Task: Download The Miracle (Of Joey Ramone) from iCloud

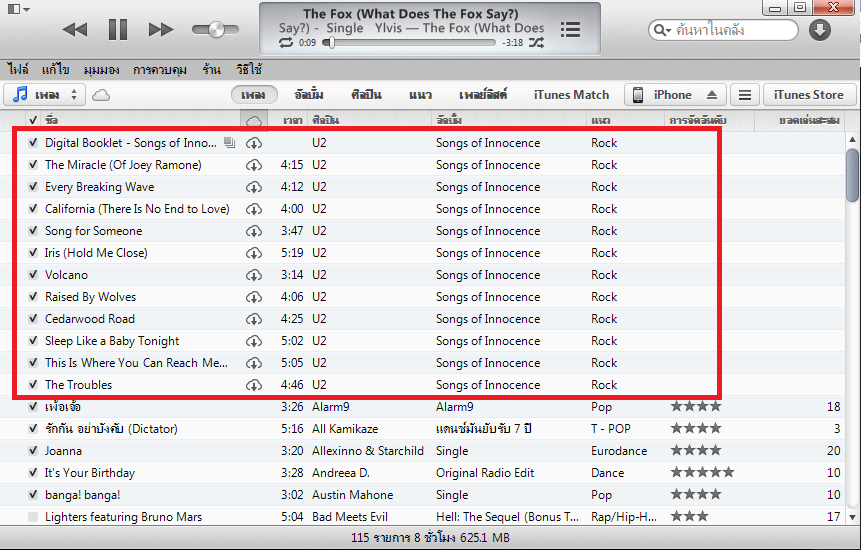Action: point(253,165)
